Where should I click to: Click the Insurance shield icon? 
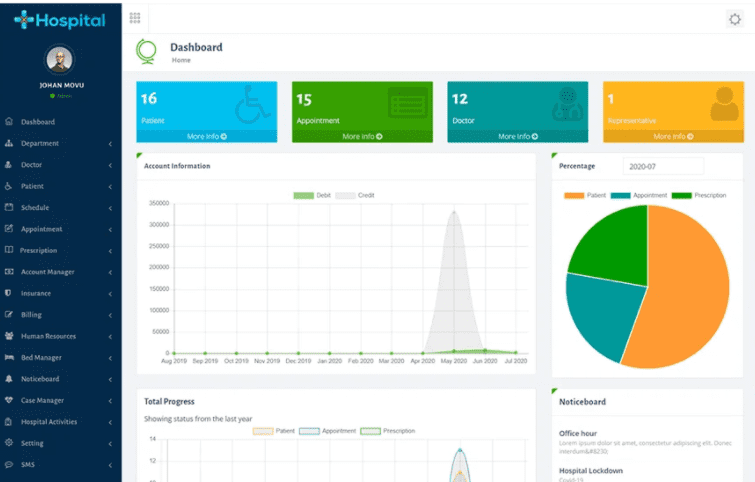pyautogui.click(x=9, y=293)
